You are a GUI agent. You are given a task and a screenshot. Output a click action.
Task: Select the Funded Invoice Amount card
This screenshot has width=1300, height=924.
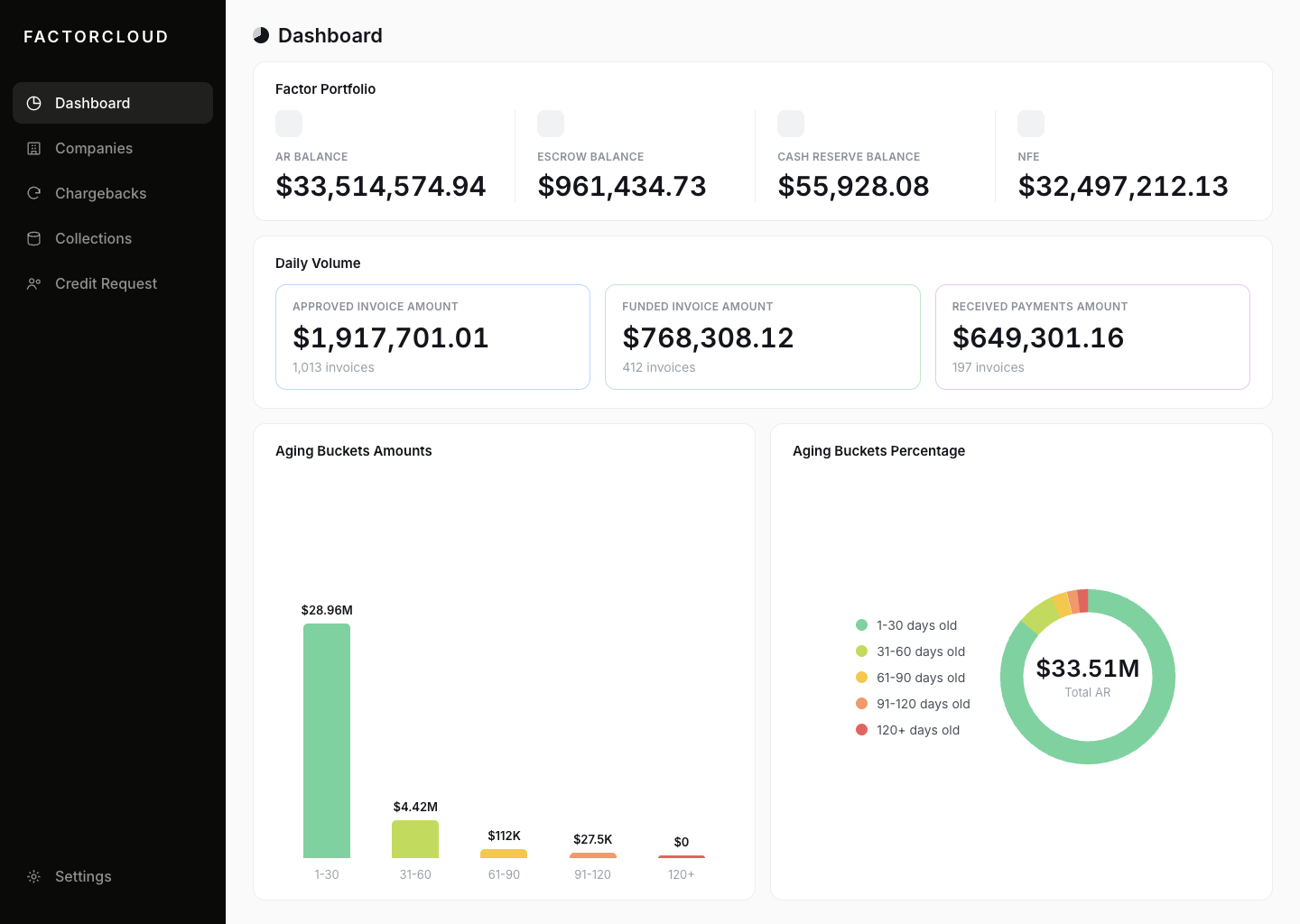[763, 337]
